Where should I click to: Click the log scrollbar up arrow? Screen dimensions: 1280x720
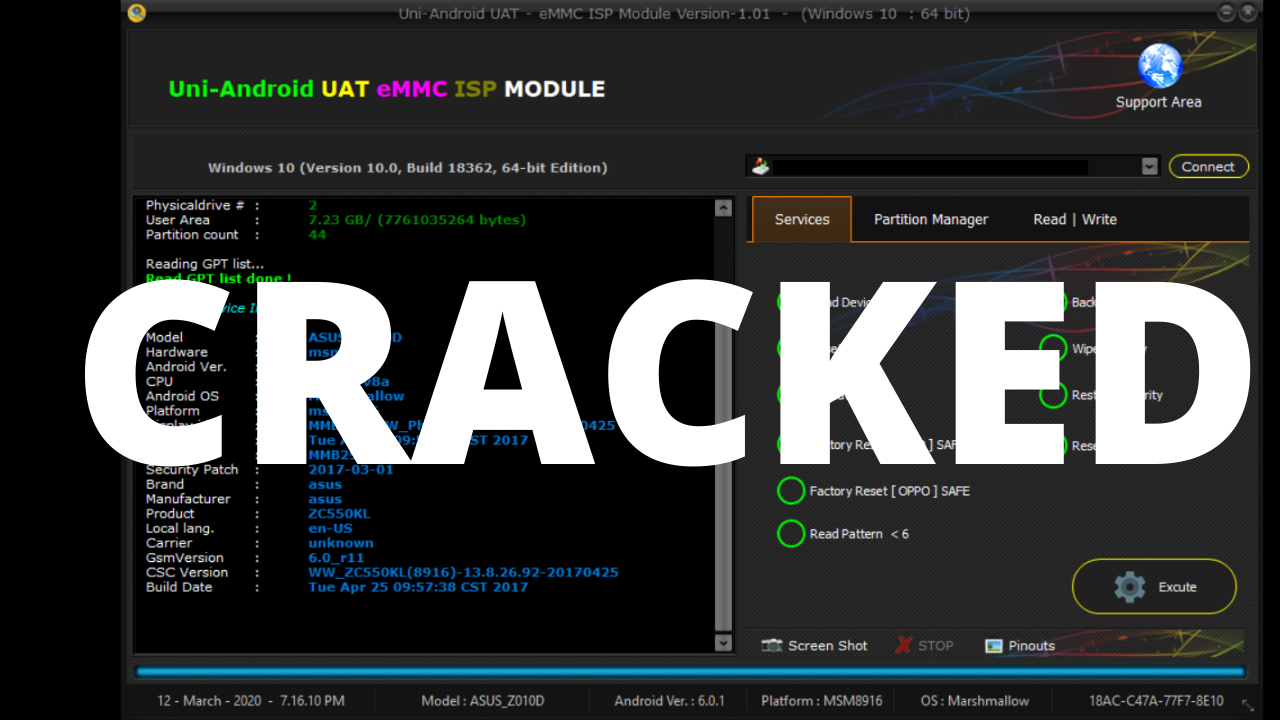pyautogui.click(x=724, y=208)
